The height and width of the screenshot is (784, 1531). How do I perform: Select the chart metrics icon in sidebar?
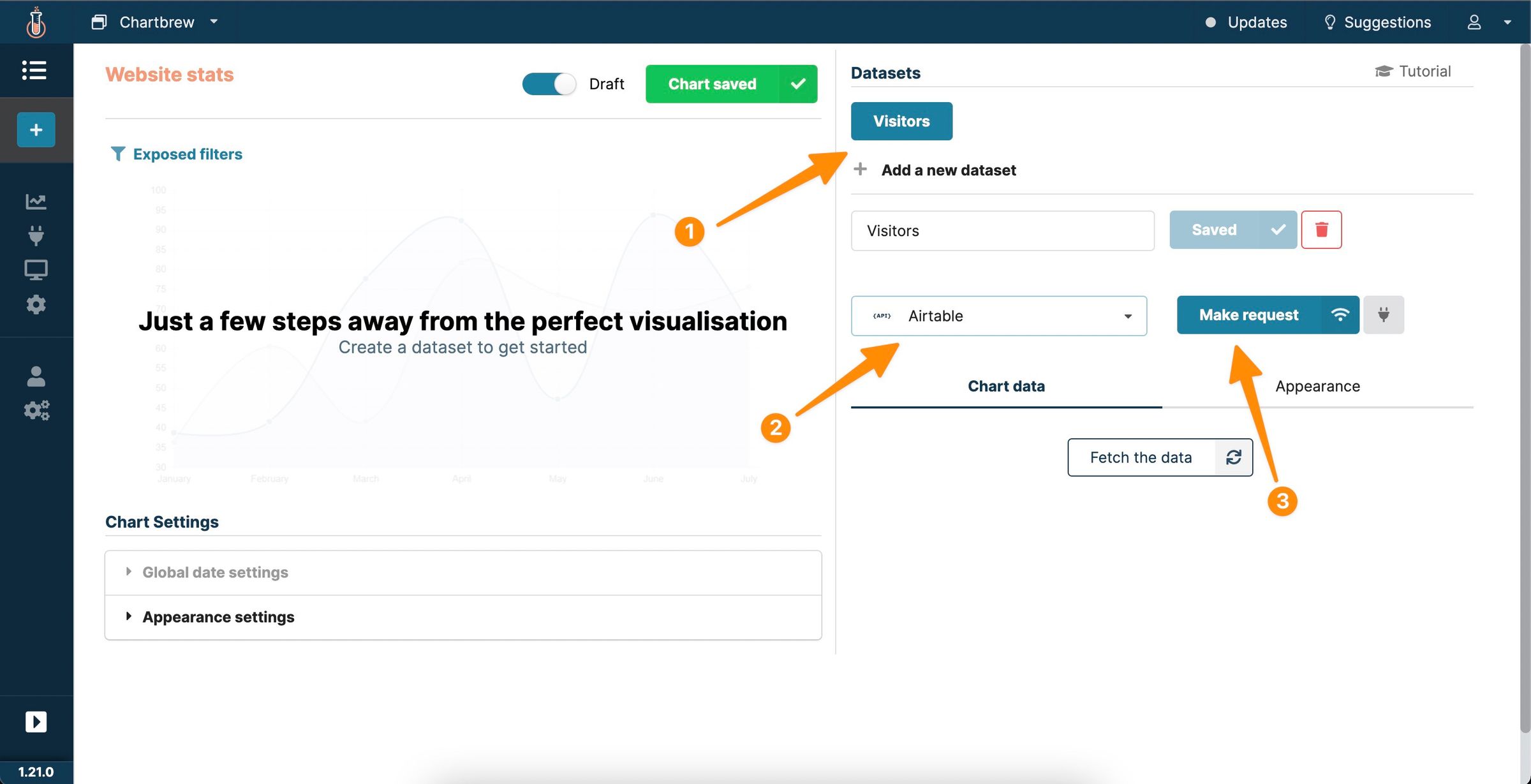(36, 201)
